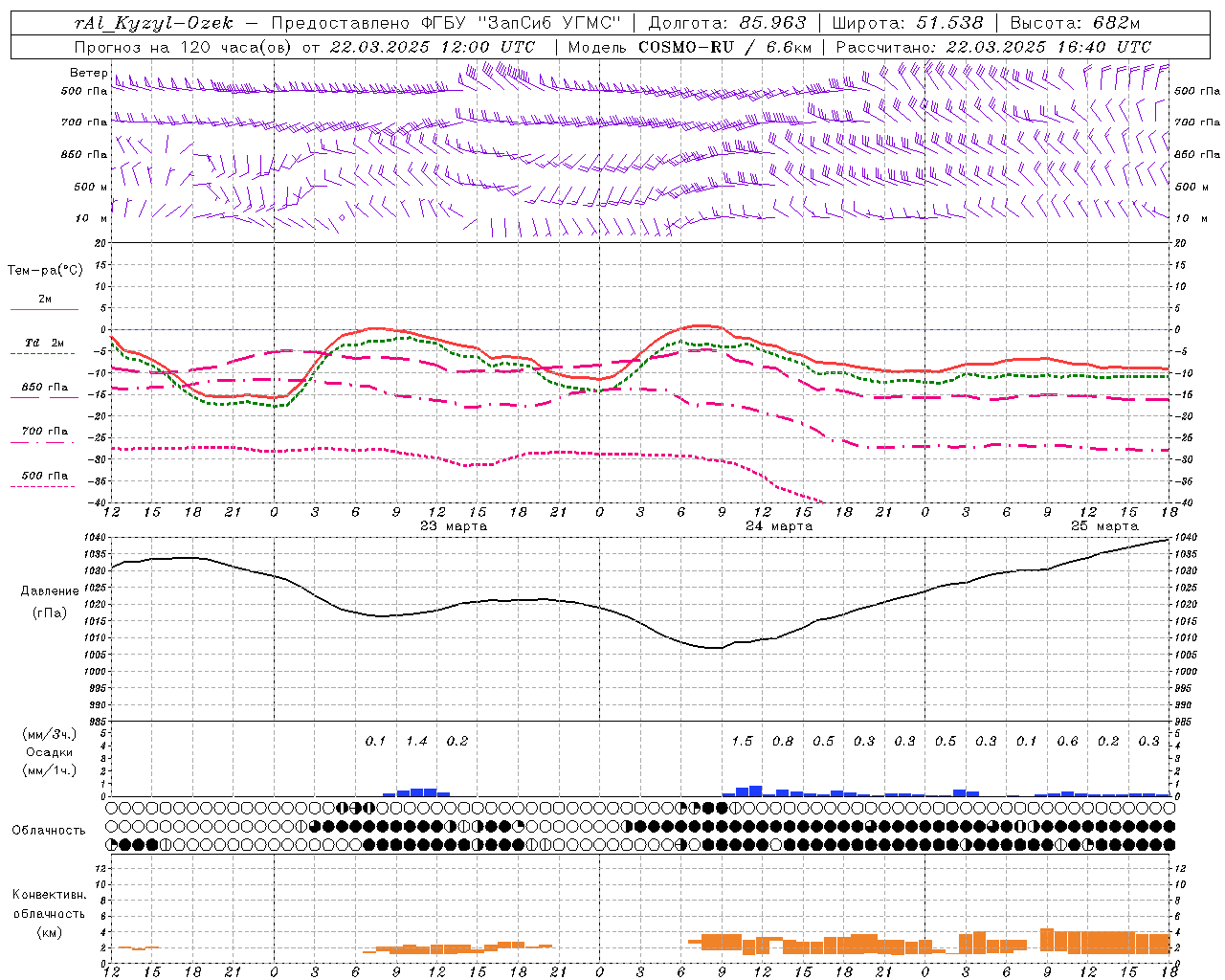The height and width of the screenshot is (980, 1225).
Task: Click the 1.5 precipitation amount value
Action: 742,741
